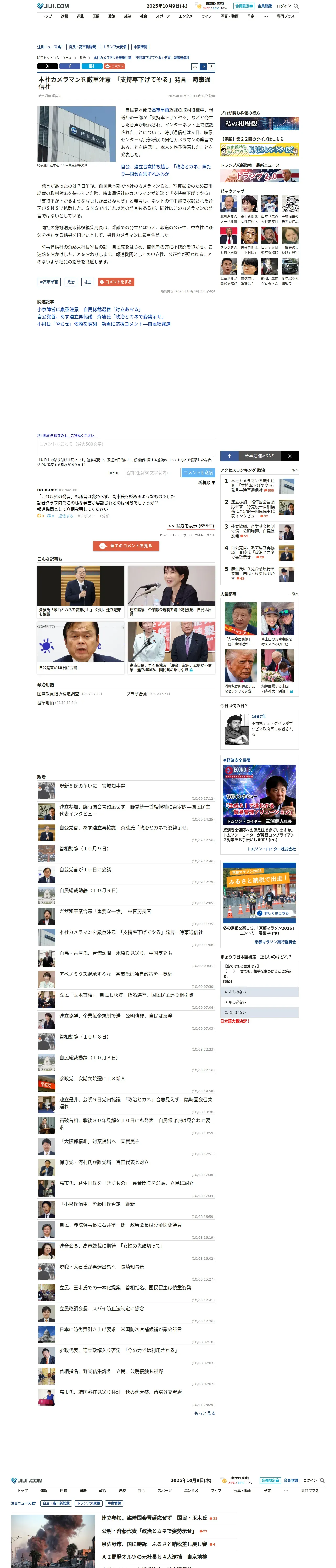Open 時事トレンドクイズ banner
Image resolution: width=336 pixels, height=1568 pixels.
point(259,149)
